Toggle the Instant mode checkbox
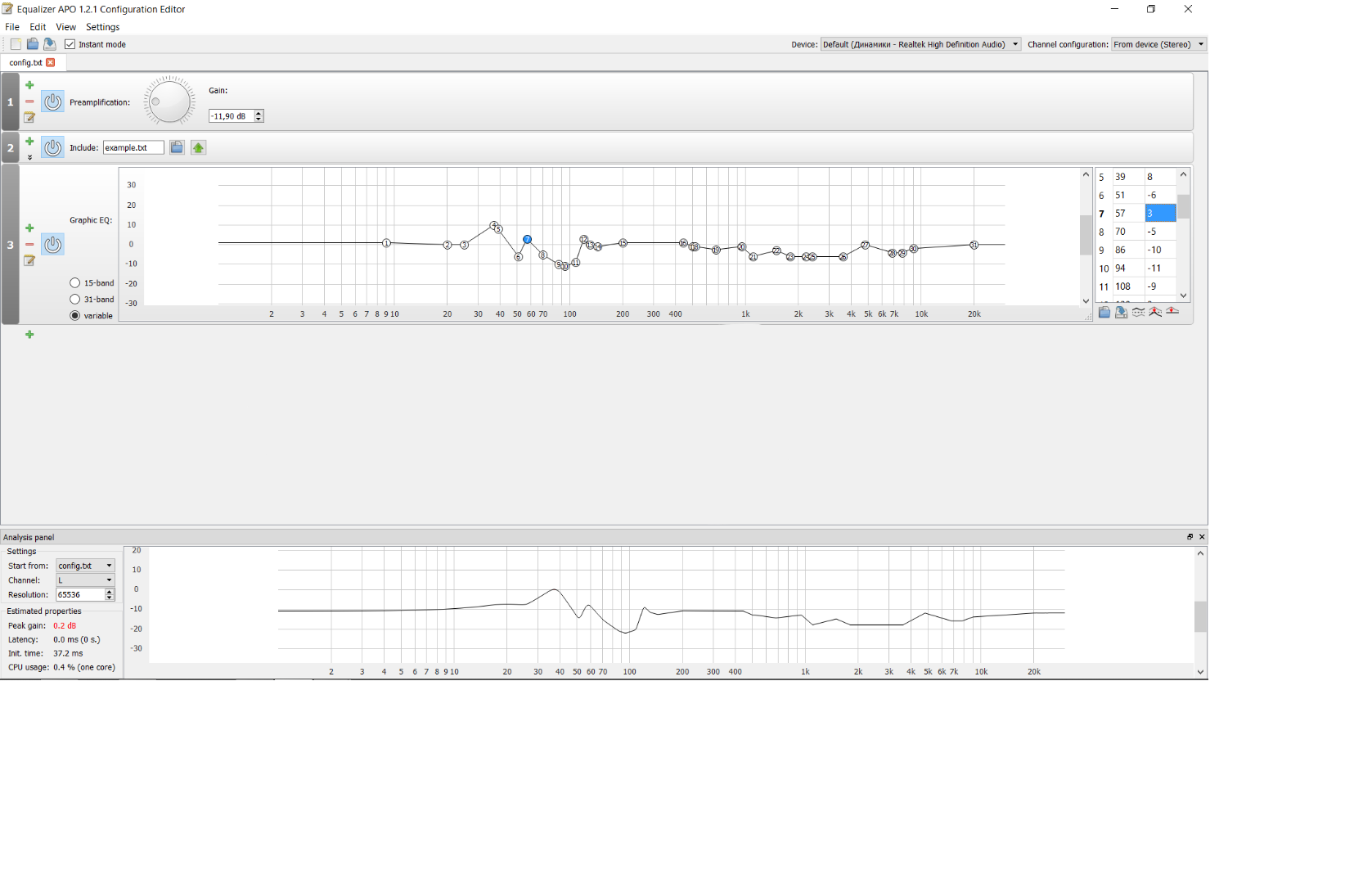 click(70, 44)
